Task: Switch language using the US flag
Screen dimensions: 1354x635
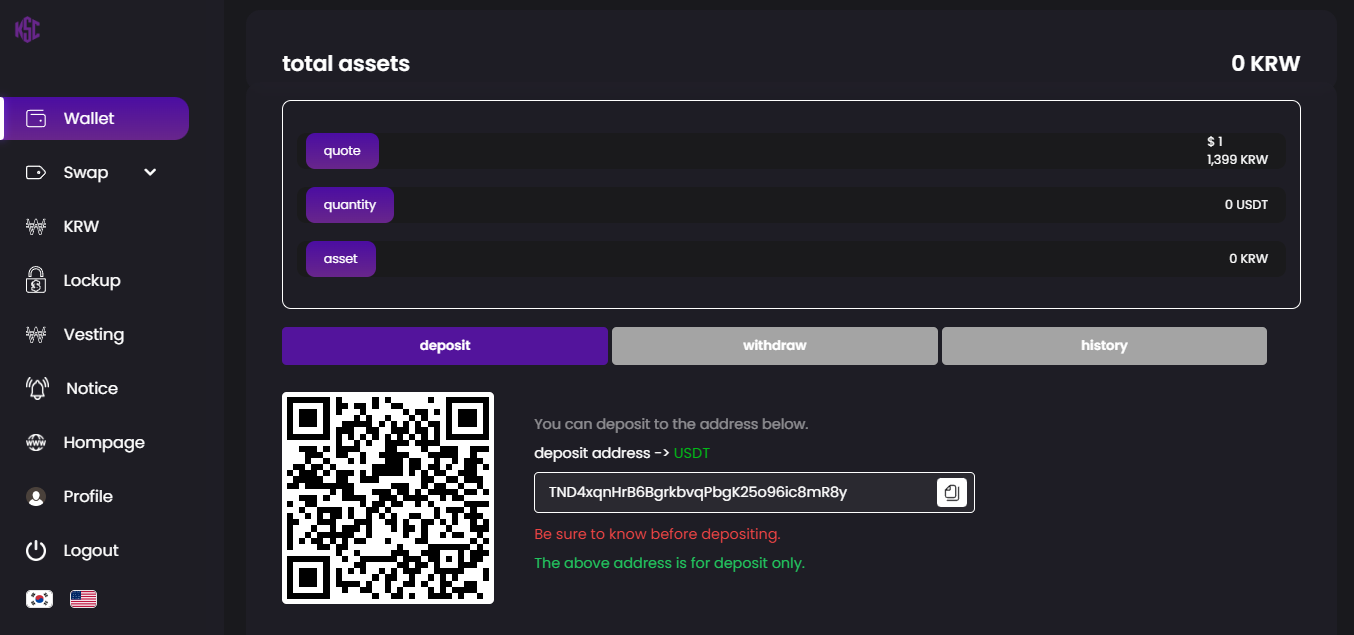Action: coord(83,599)
